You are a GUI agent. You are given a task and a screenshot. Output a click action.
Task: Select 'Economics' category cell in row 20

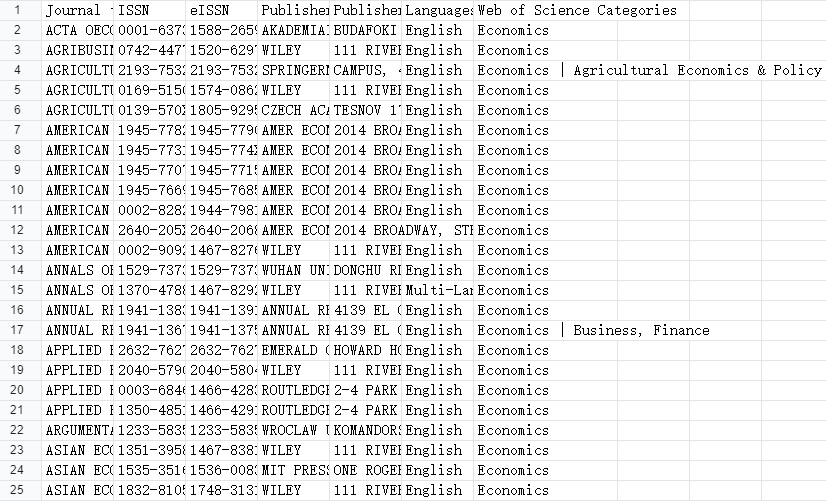coord(545,390)
